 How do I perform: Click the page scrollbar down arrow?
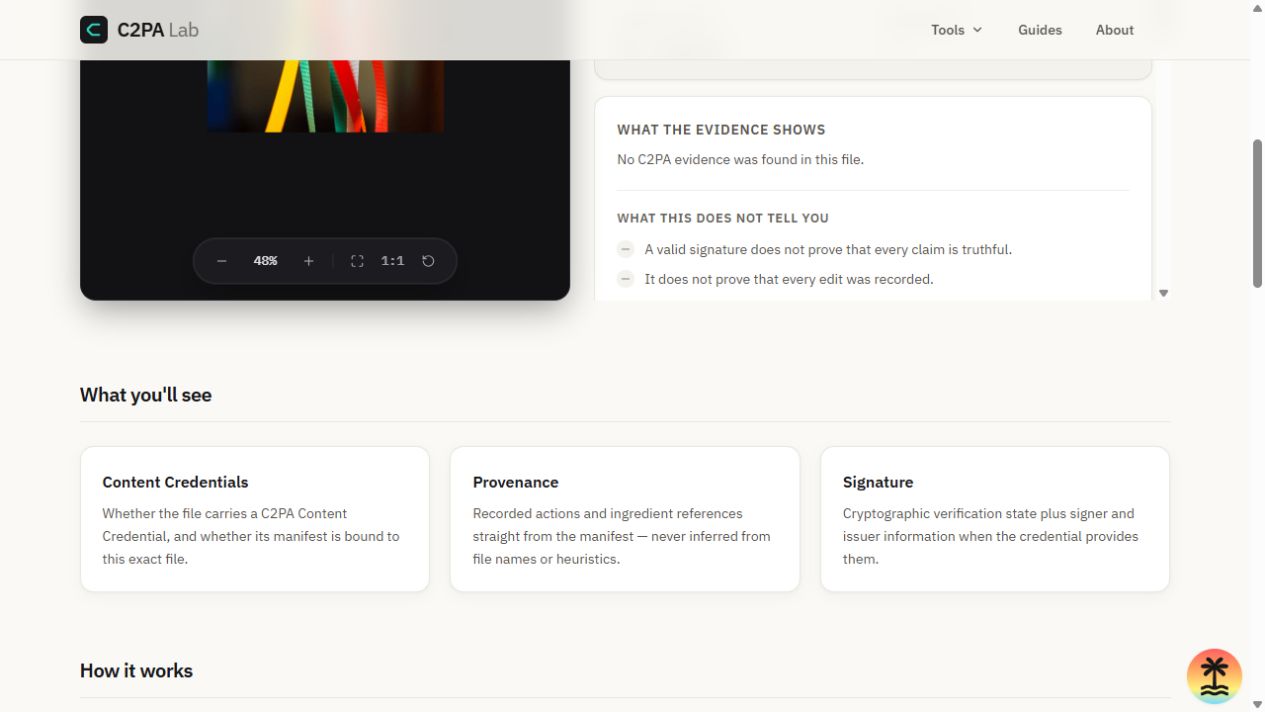pyautogui.click(x=1257, y=704)
